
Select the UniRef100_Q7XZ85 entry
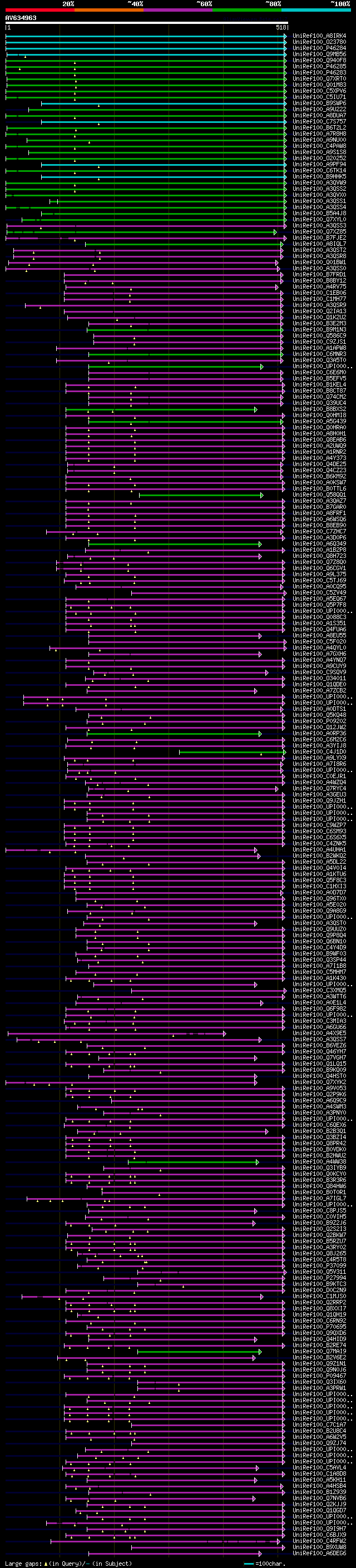point(319,232)
